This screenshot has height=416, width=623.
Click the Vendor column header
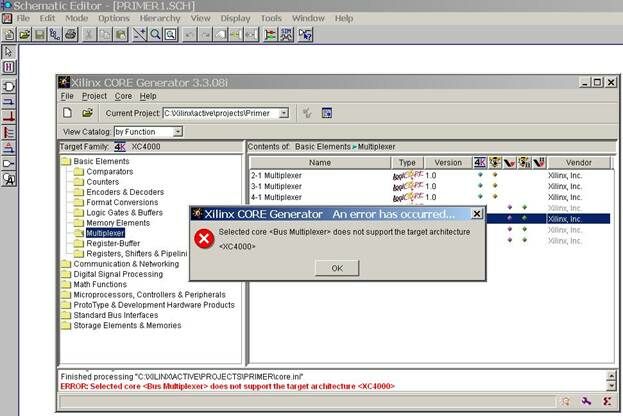point(579,163)
